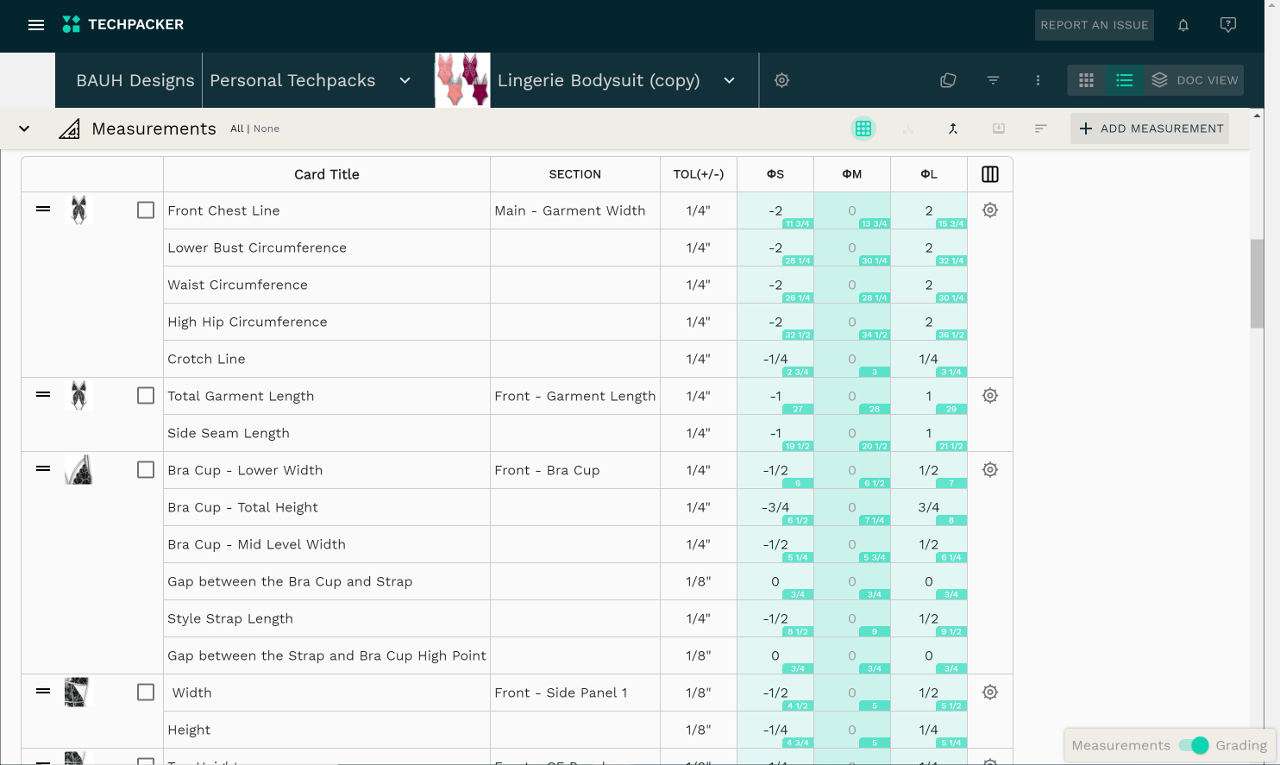
Task: Check the Total Garment Length card checkbox
Action: (x=146, y=395)
